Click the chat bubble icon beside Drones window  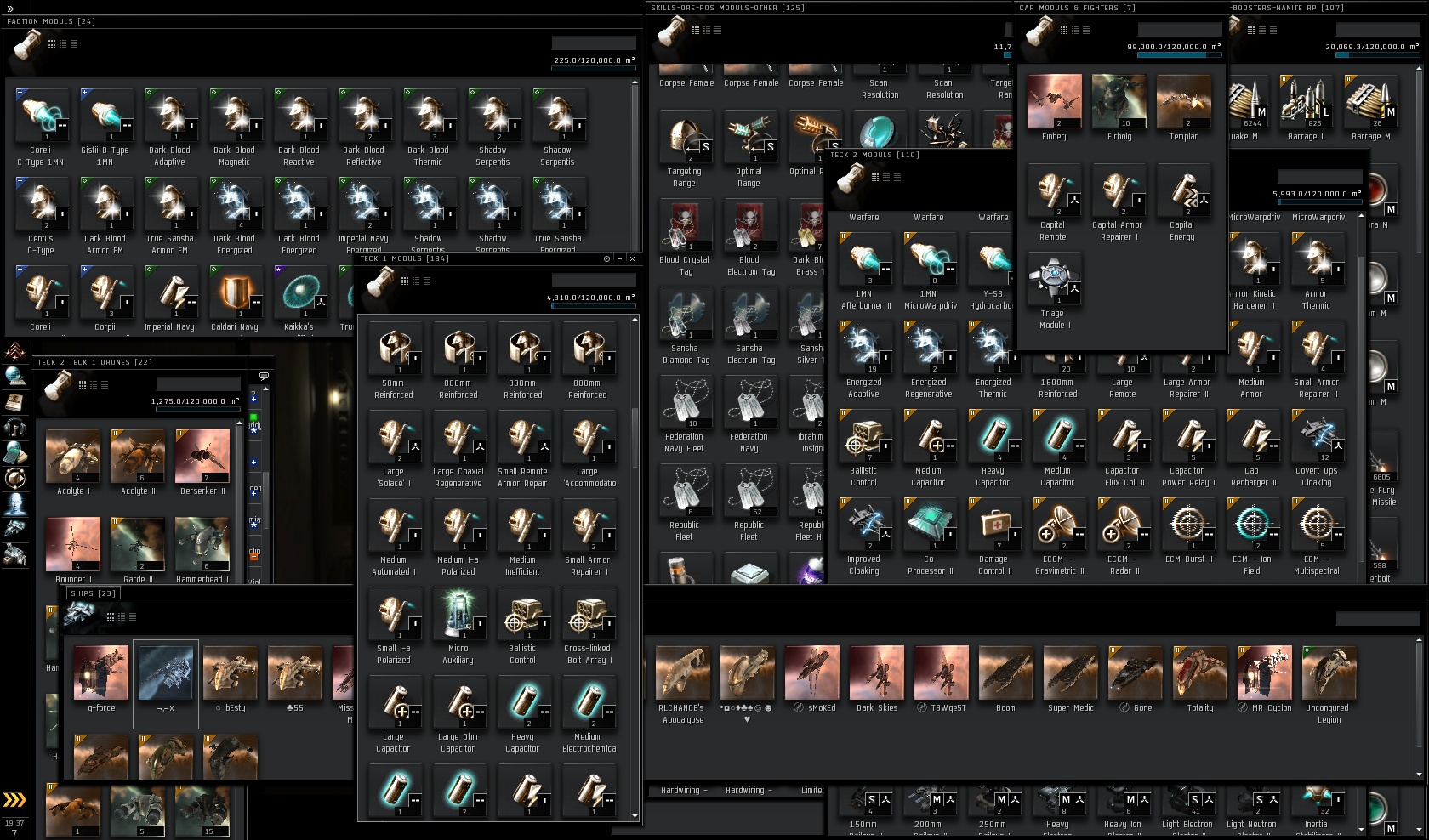[x=264, y=376]
